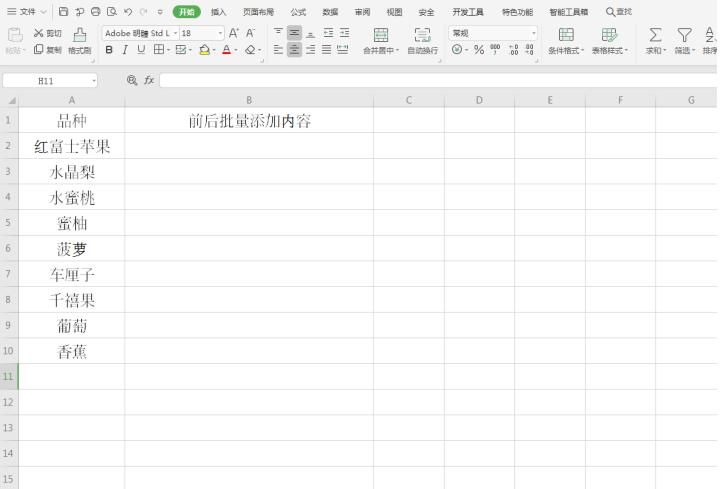Toggle underline formatting button

[x=141, y=50]
